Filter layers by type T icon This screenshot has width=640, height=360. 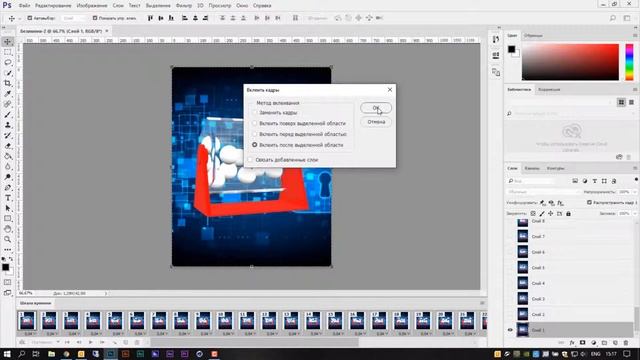pos(594,181)
